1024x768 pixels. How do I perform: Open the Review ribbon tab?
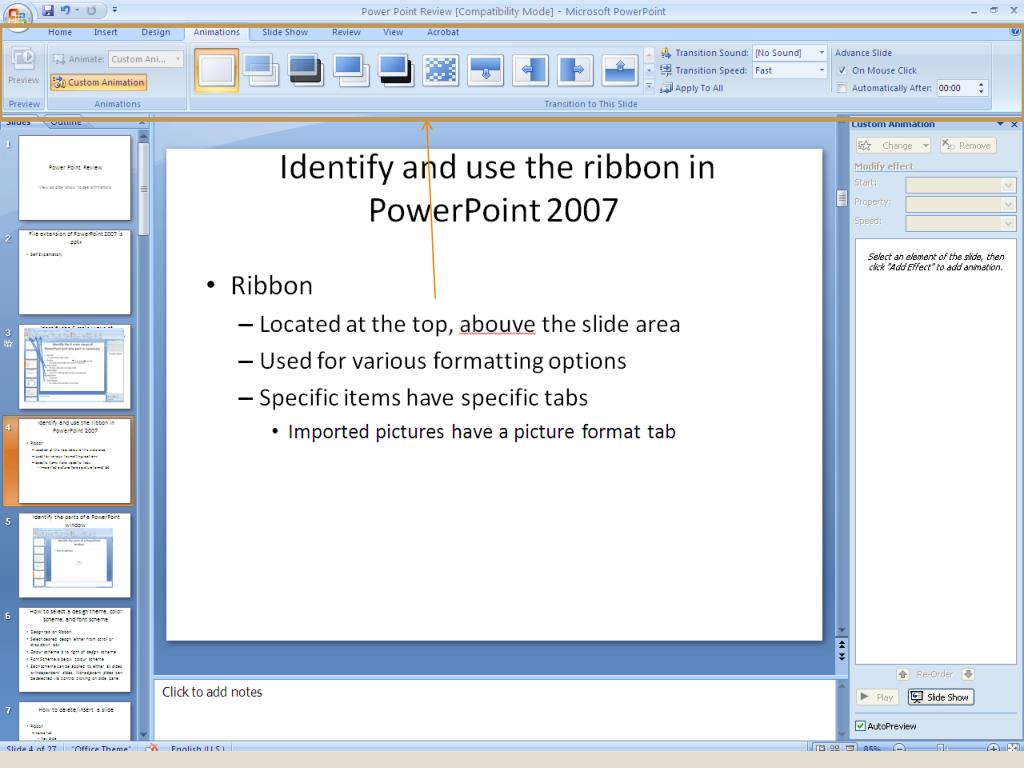pyautogui.click(x=346, y=32)
